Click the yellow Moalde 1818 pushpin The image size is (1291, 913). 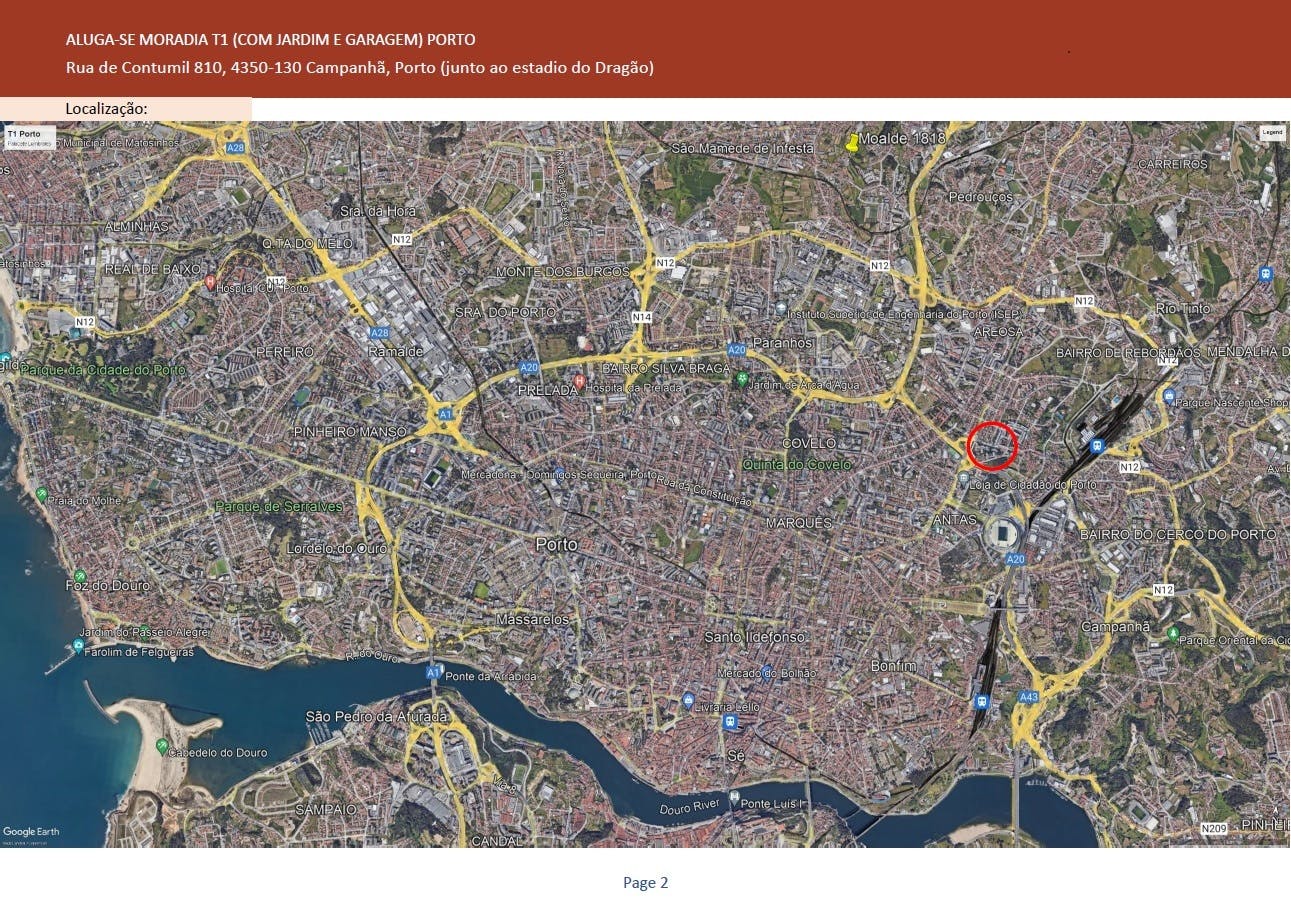coord(852,142)
